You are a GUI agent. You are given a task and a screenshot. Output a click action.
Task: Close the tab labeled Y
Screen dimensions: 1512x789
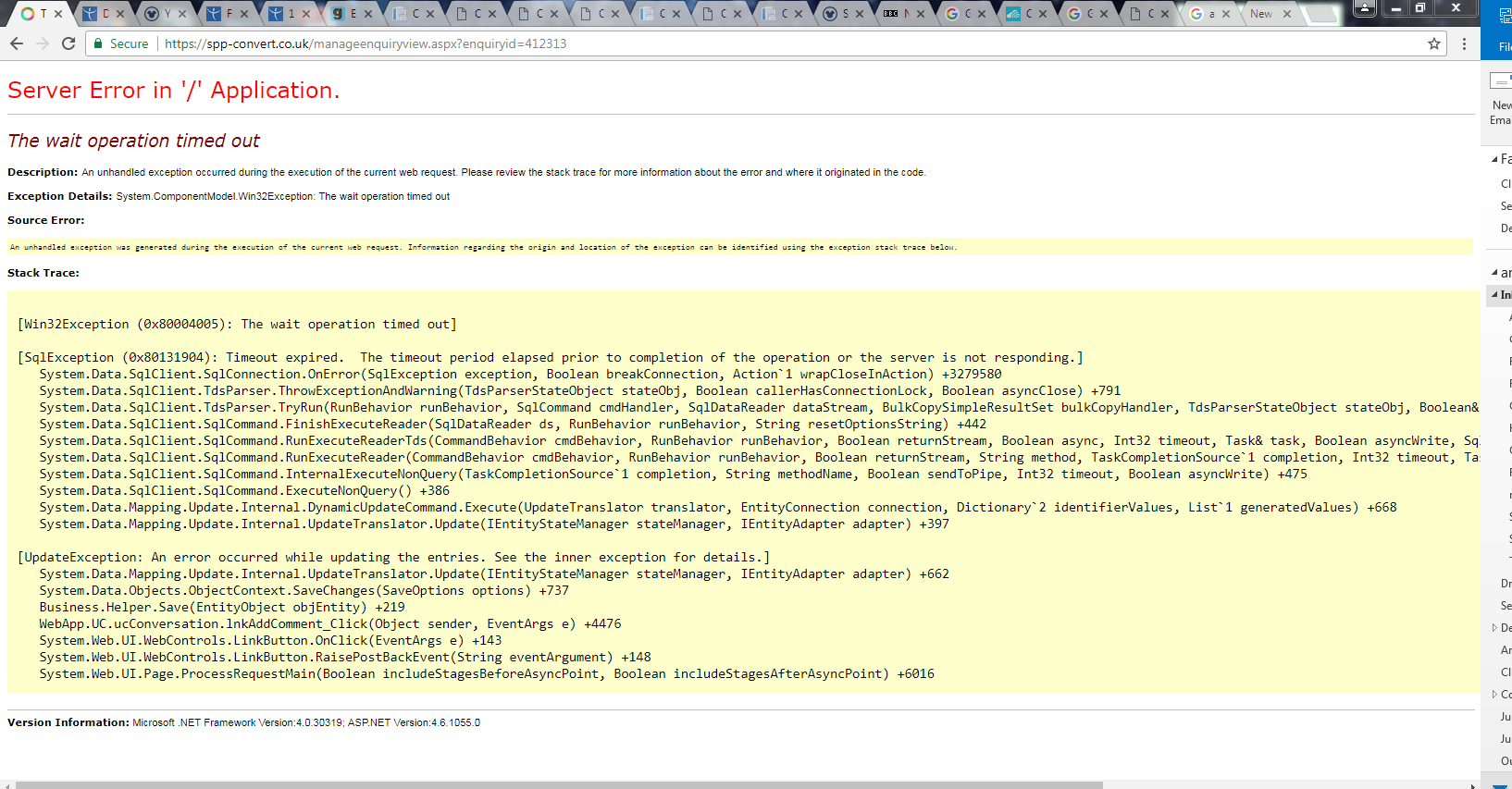click(182, 14)
